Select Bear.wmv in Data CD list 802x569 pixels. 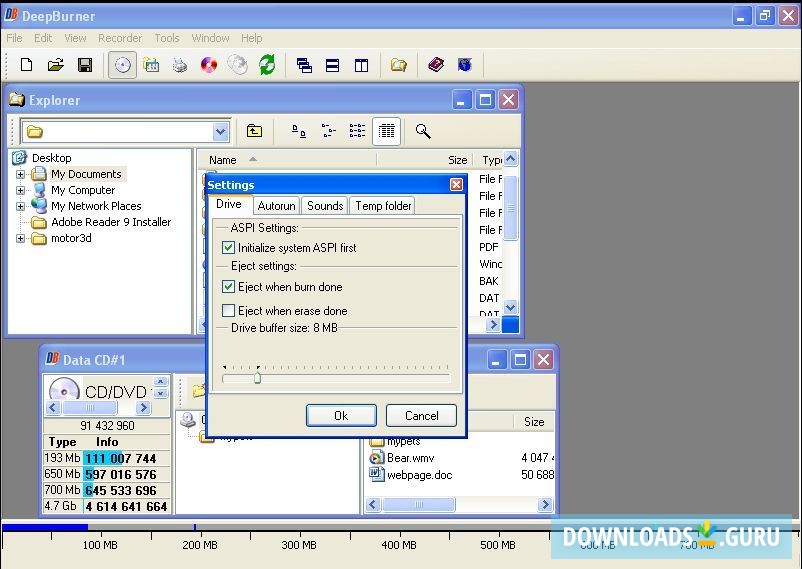410,458
